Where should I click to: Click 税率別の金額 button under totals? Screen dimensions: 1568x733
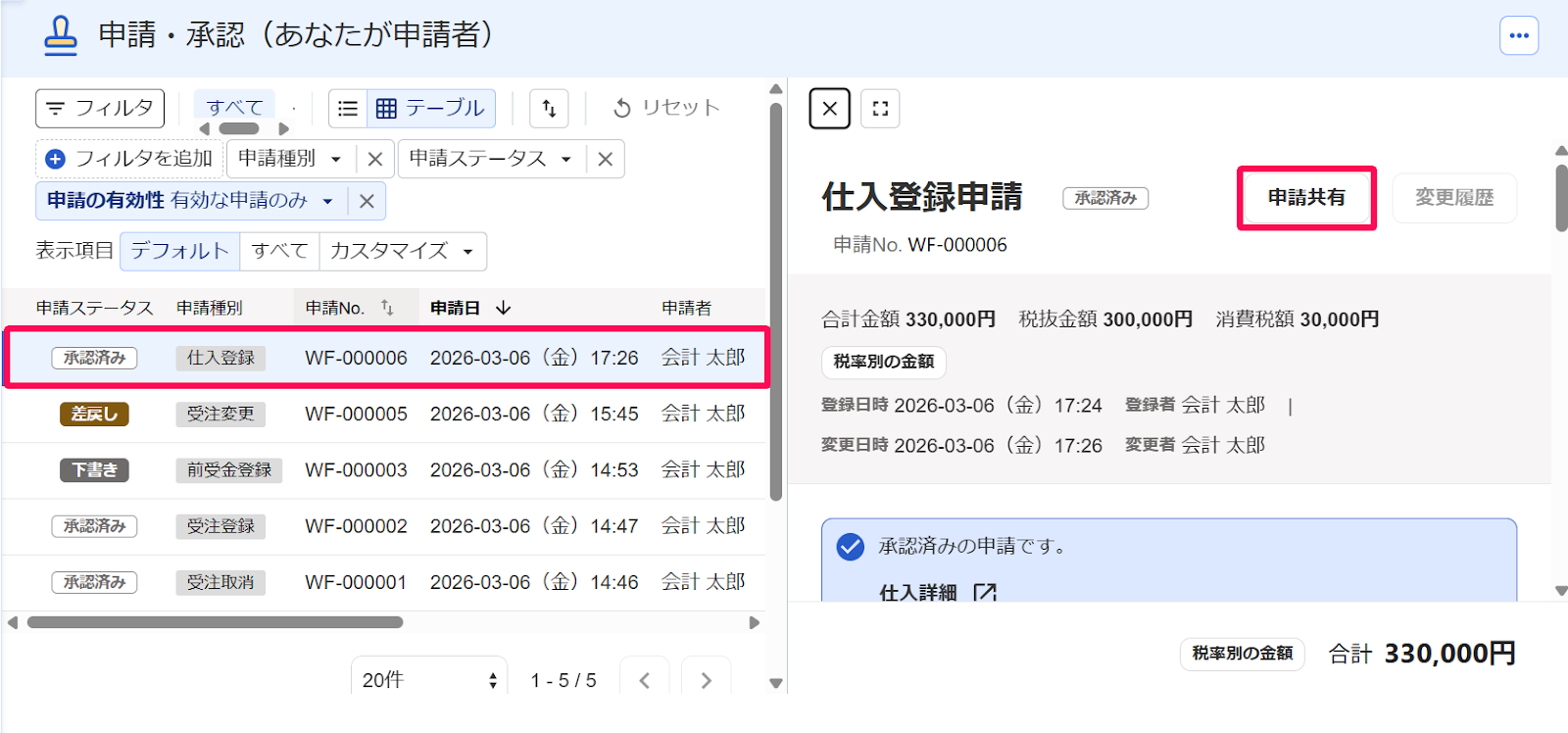883,362
